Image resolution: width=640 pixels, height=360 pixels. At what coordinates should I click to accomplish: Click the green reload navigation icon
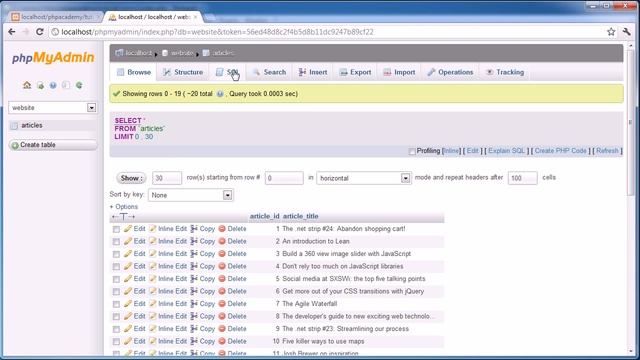79,85
